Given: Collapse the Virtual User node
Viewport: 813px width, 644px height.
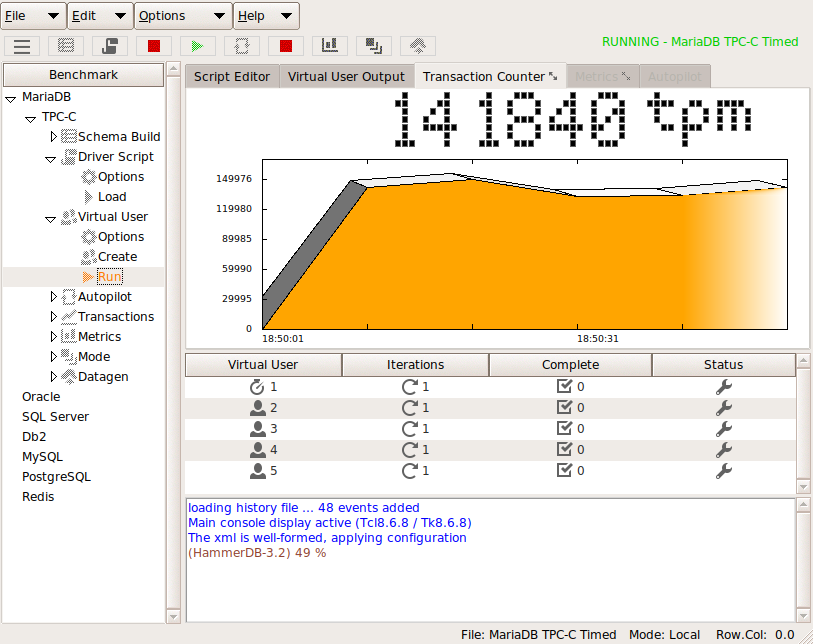Looking at the screenshot, I should coord(50,218).
